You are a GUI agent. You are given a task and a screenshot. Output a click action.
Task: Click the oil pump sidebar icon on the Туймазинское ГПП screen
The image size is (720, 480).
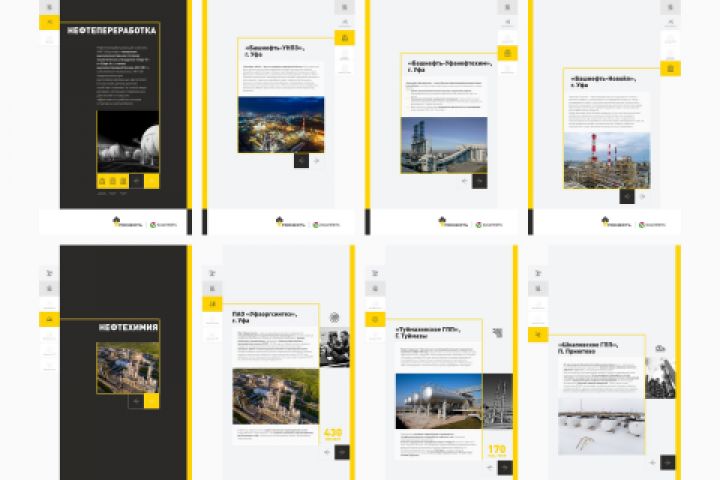(375, 273)
